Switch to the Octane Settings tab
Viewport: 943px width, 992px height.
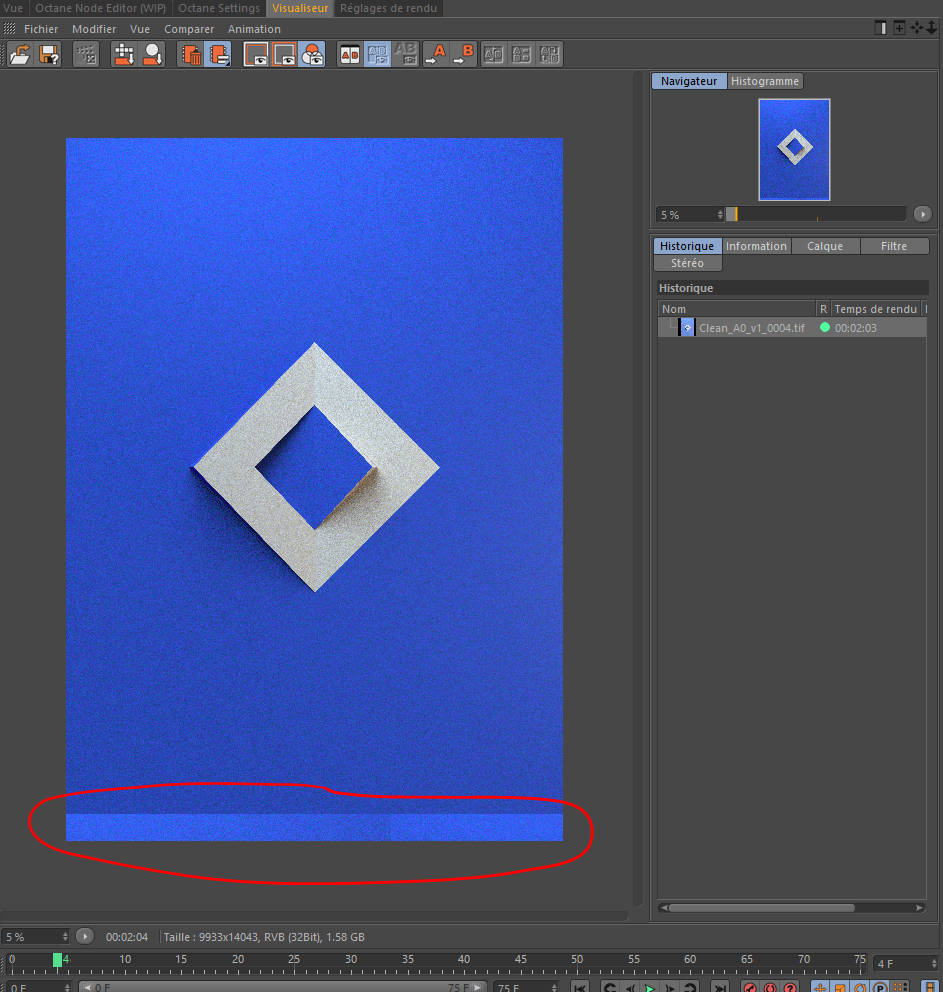219,8
